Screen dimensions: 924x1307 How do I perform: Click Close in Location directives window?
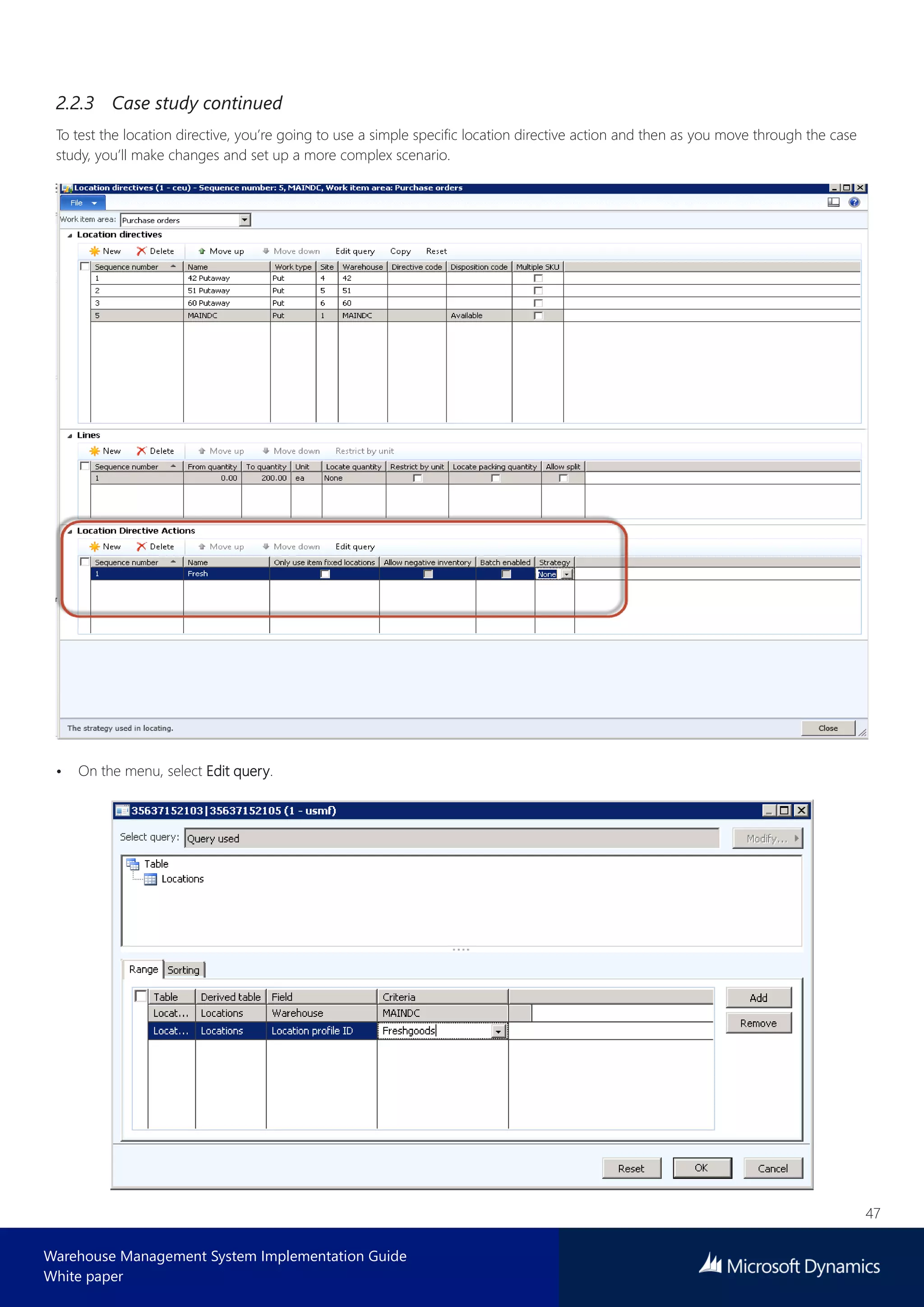pos(828,728)
